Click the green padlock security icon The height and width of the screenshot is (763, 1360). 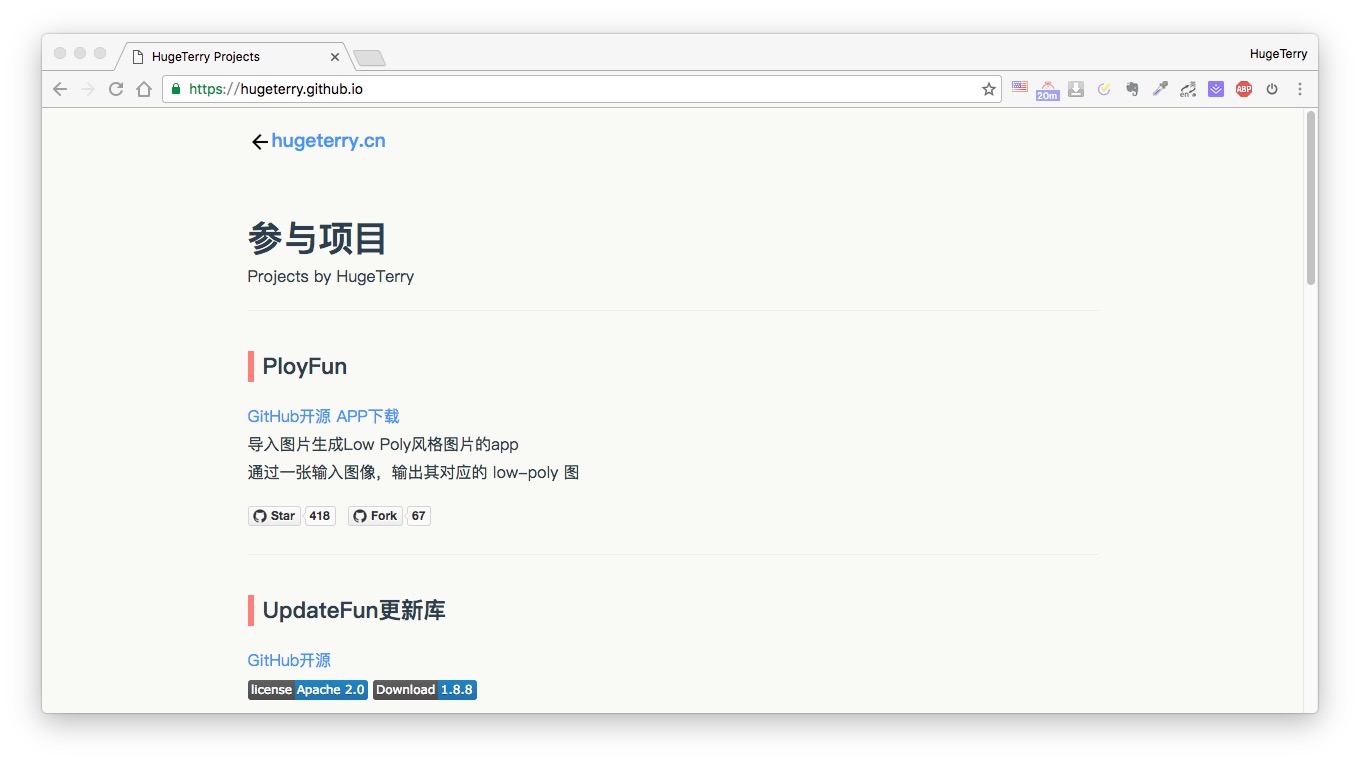click(x=176, y=89)
